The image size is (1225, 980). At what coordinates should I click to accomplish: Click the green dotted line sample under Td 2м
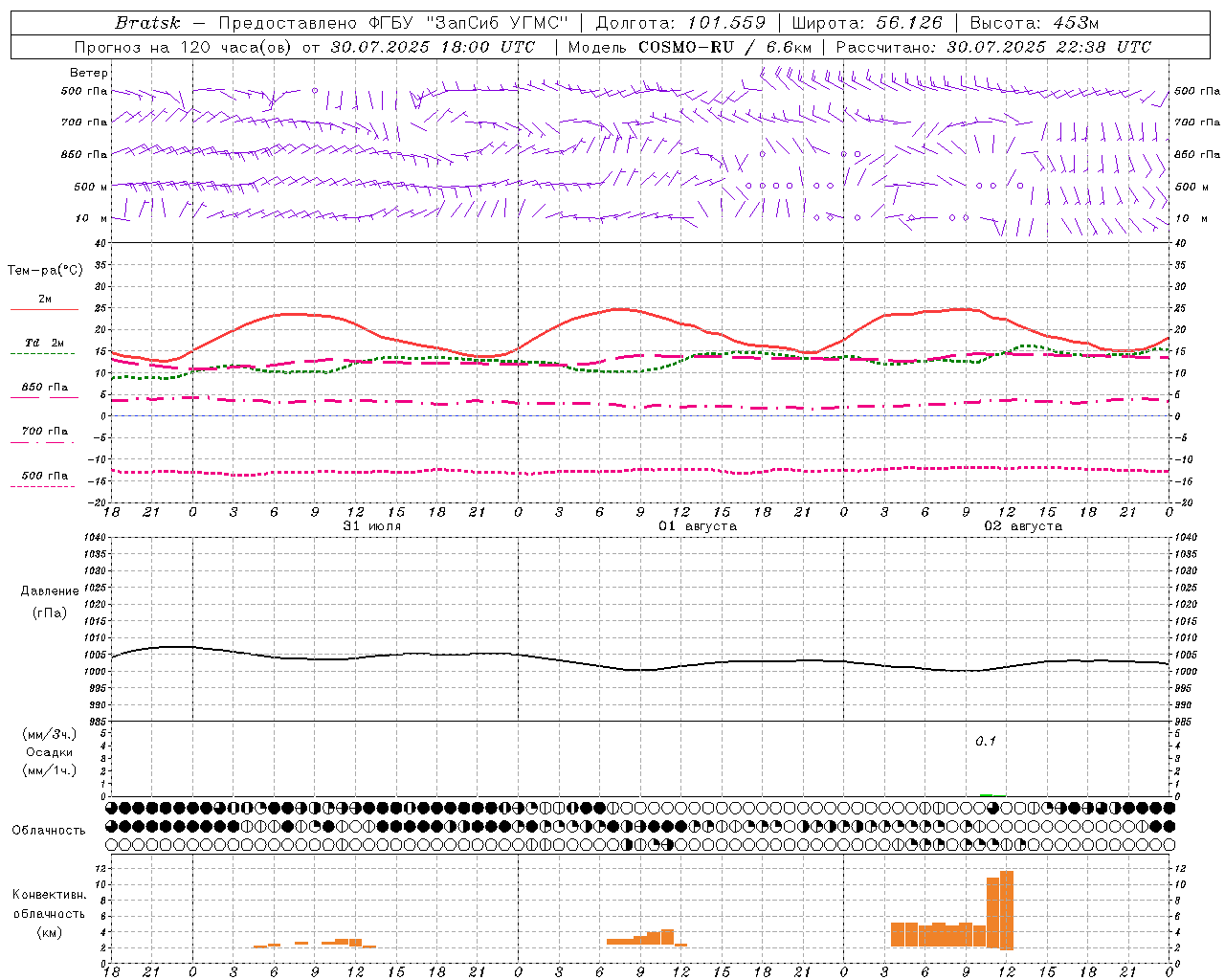pos(43,354)
